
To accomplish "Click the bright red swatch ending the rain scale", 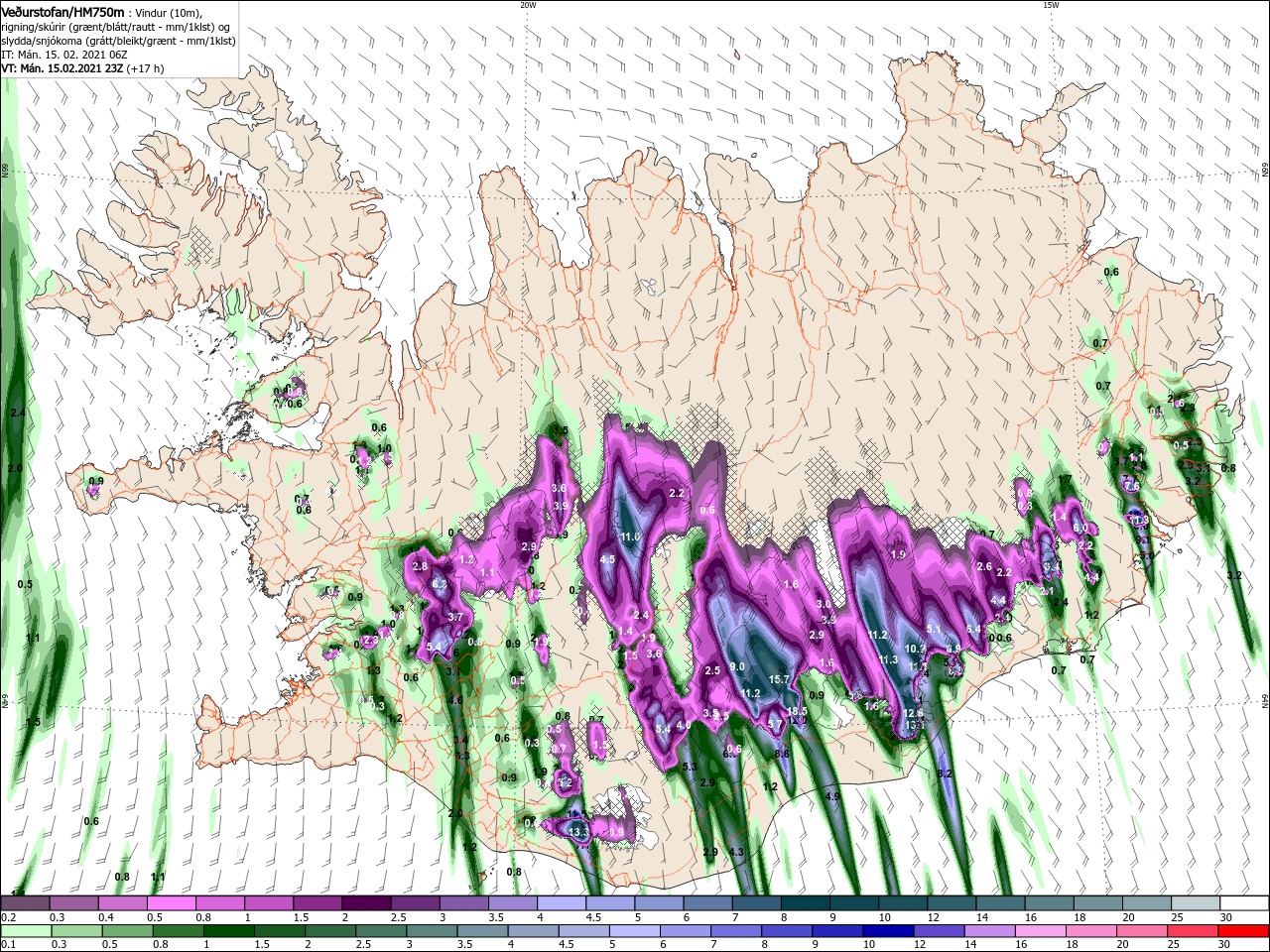I will pos(1244,931).
